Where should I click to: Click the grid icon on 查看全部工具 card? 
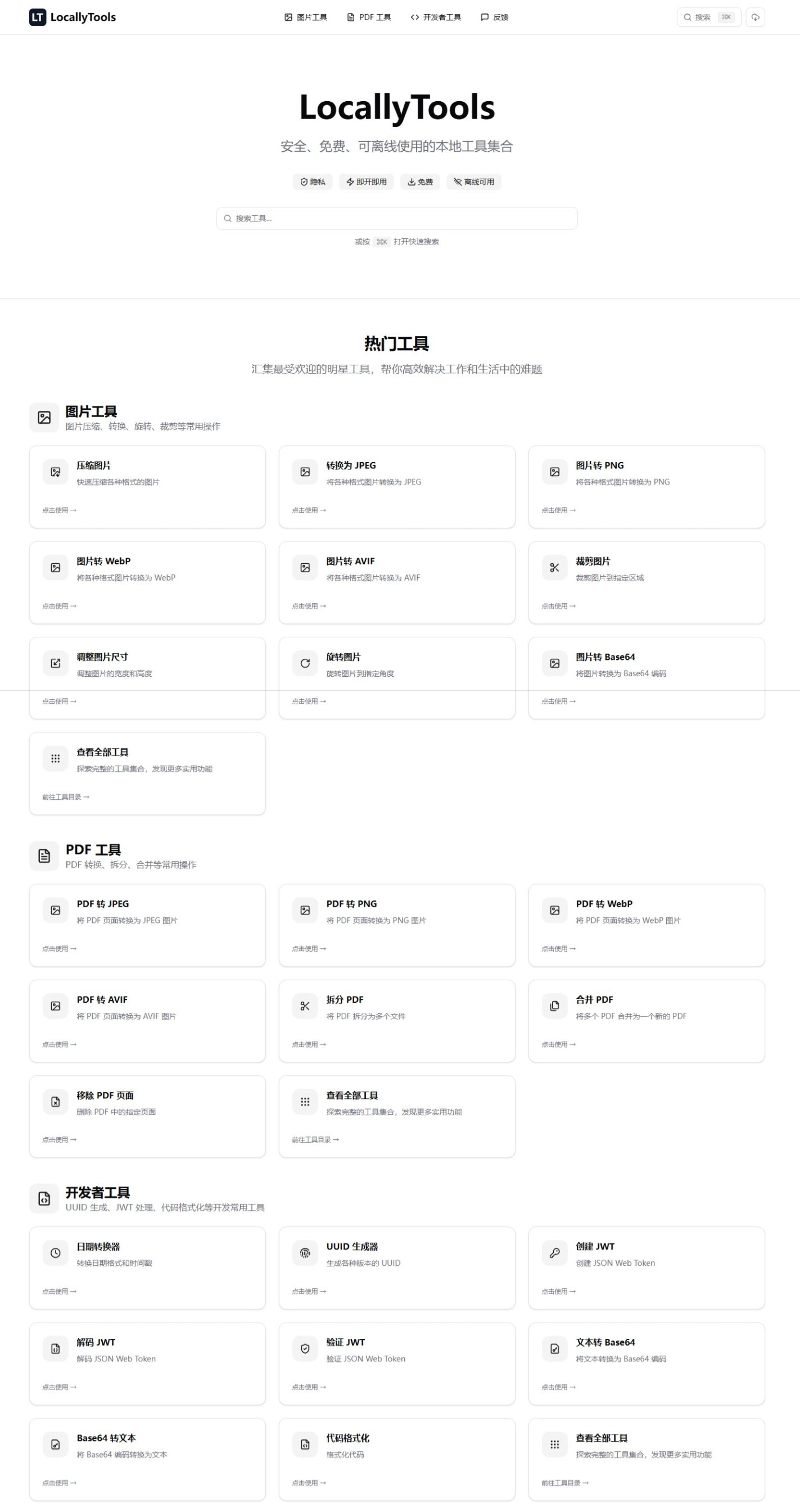click(x=55, y=758)
